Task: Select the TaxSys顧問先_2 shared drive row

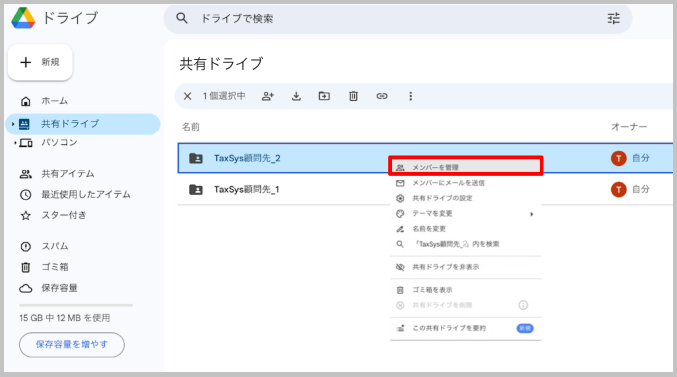Action: pos(425,158)
